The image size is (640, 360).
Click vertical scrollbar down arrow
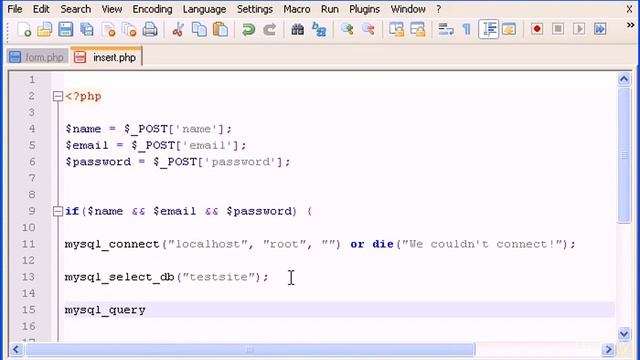pyautogui.click(x=624, y=335)
